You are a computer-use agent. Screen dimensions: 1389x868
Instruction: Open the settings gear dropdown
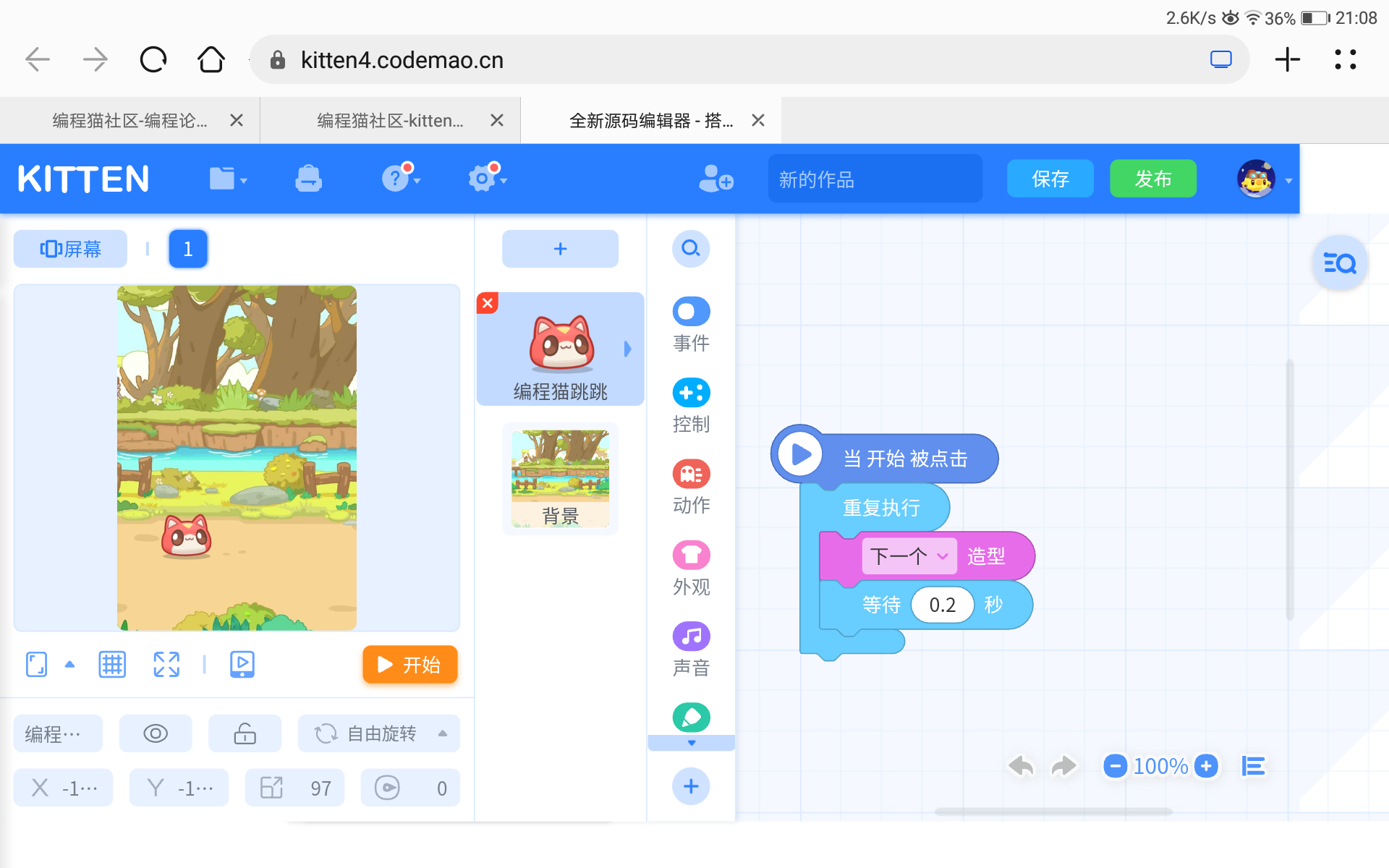488,177
